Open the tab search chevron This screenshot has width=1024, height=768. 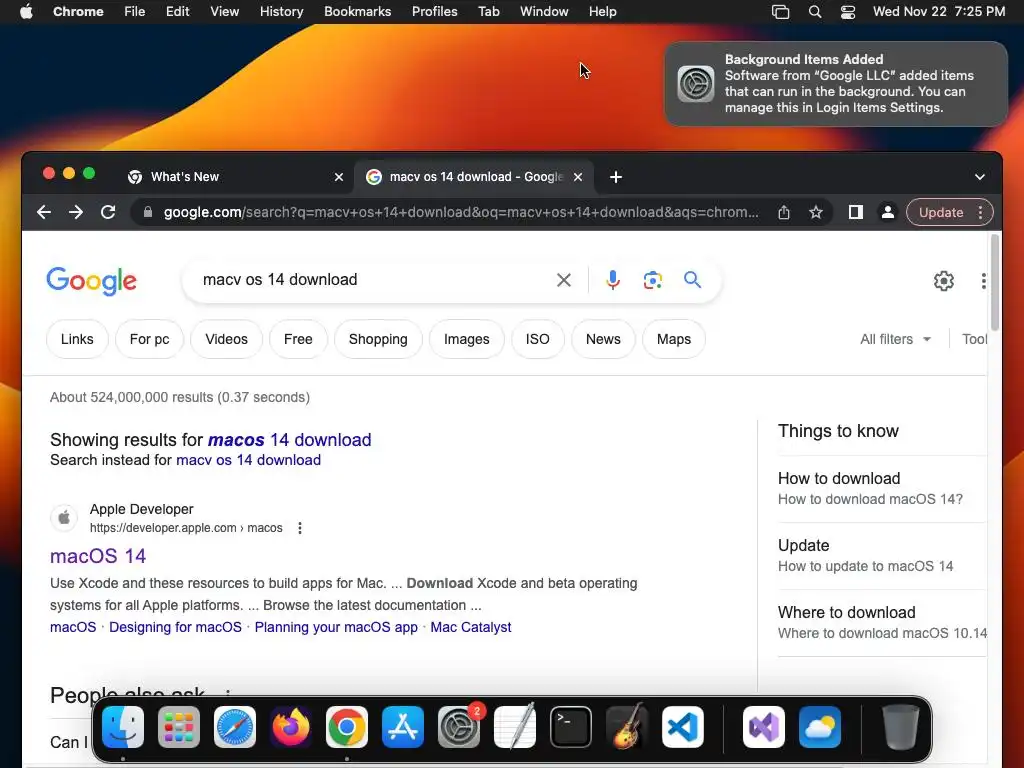(x=980, y=177)
